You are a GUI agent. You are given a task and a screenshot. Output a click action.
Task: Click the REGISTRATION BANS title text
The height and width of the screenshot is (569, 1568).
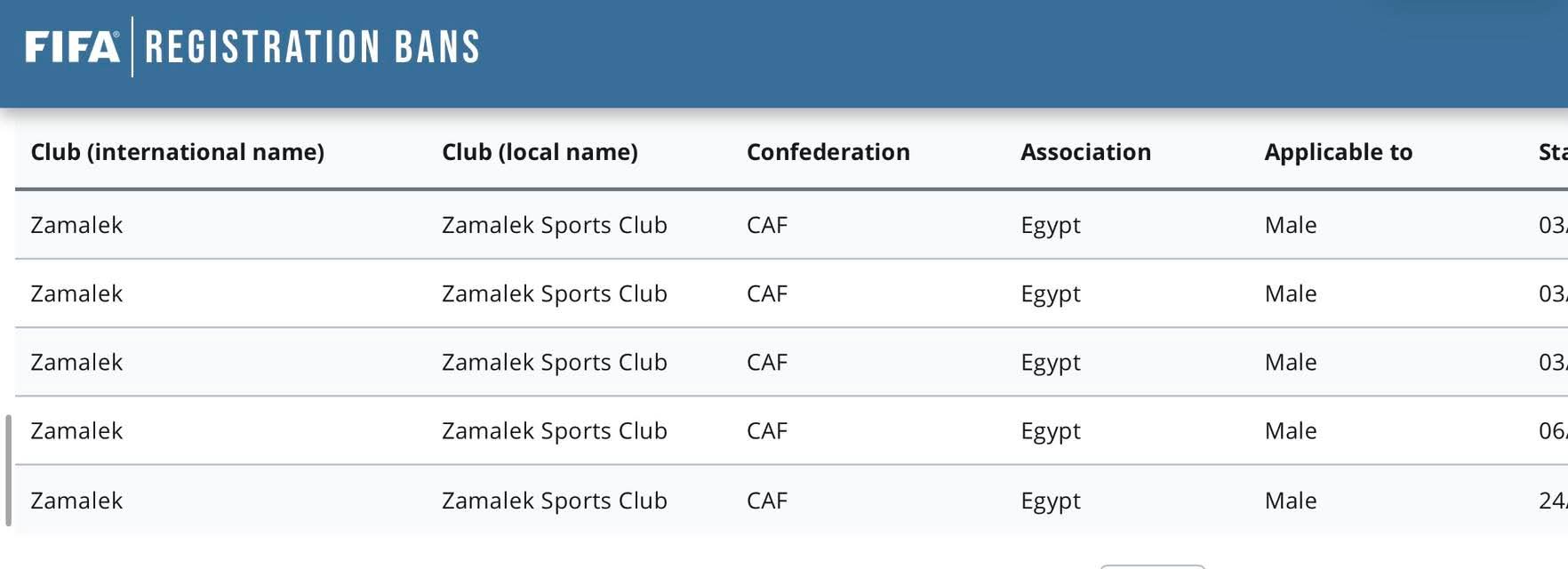(x=307, y=47)
